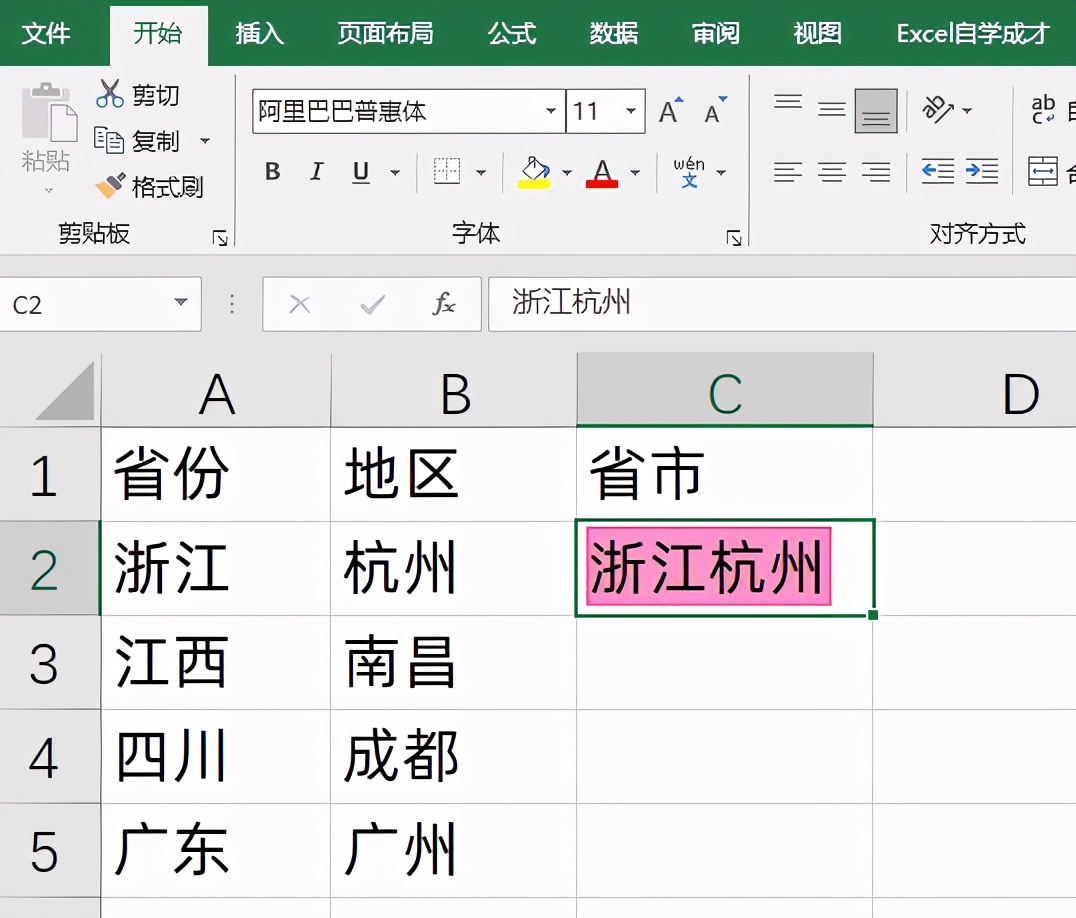Click the Paste (粘贴) clipboard icon
The height and width of the screenshot is (918, 1076).
tap(49, 112)
